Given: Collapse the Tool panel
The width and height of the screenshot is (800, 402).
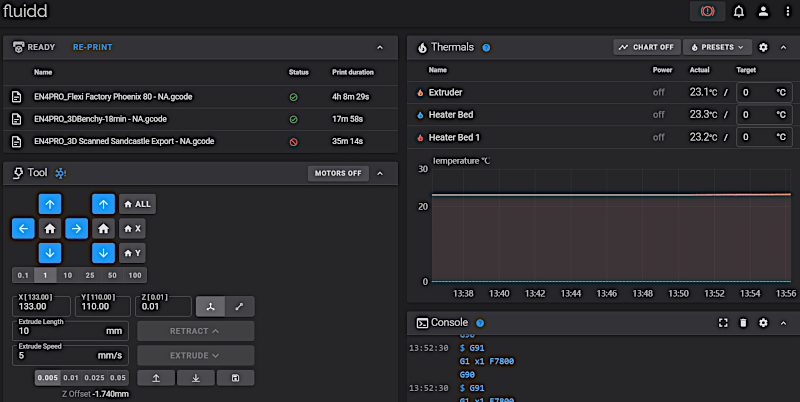Looking at the screenshot, I should [380, 173].
